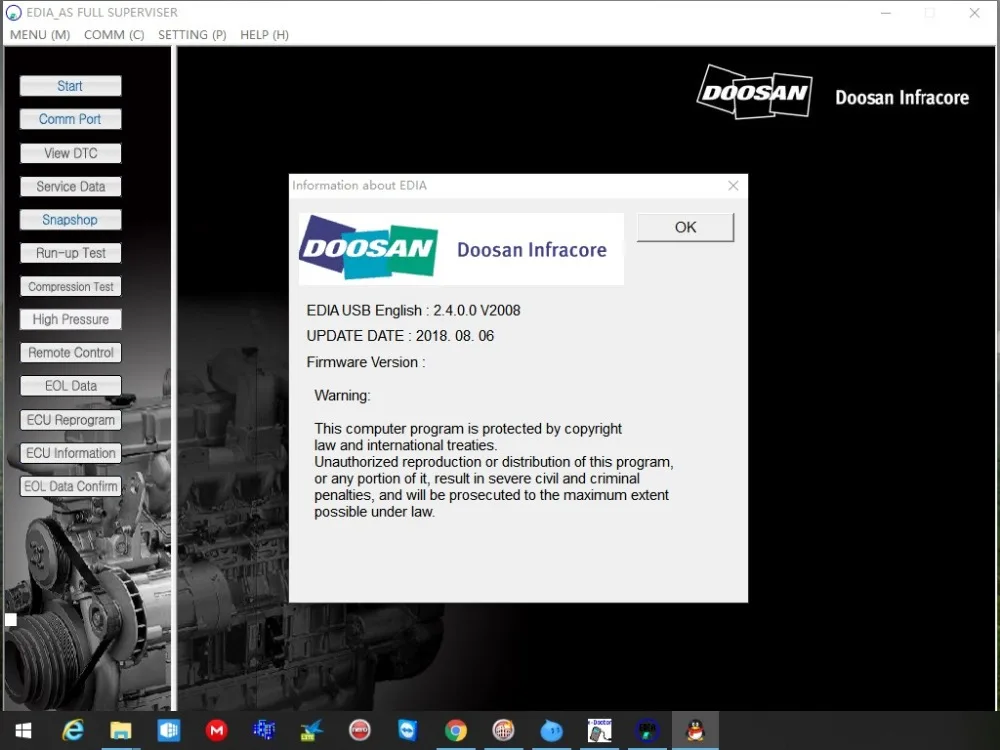Click ECU Reprogram
The width and height of the screenshot is (1000, 750).
click(70, 420)
